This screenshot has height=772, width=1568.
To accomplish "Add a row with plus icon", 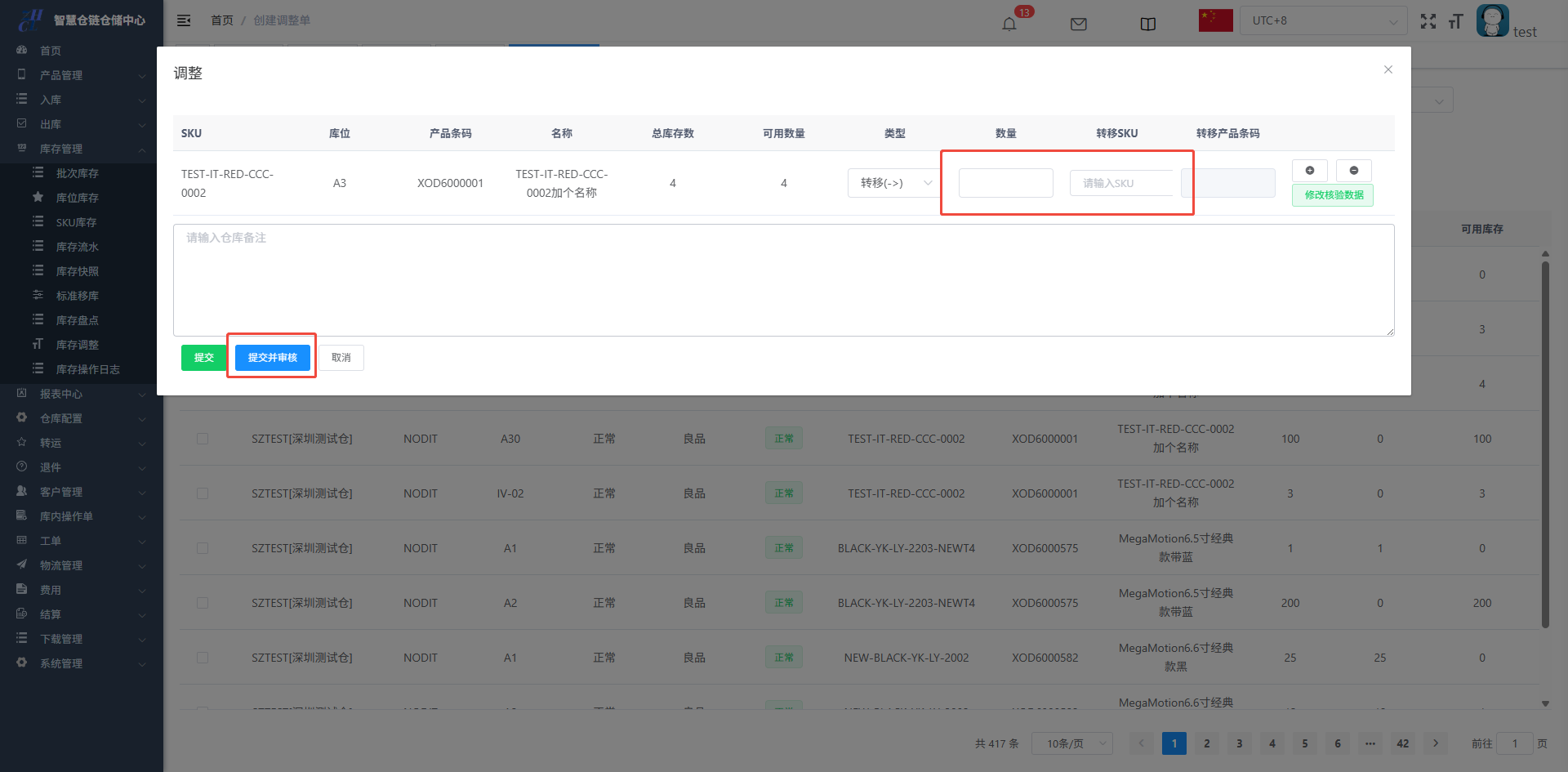I will 1309,171.
